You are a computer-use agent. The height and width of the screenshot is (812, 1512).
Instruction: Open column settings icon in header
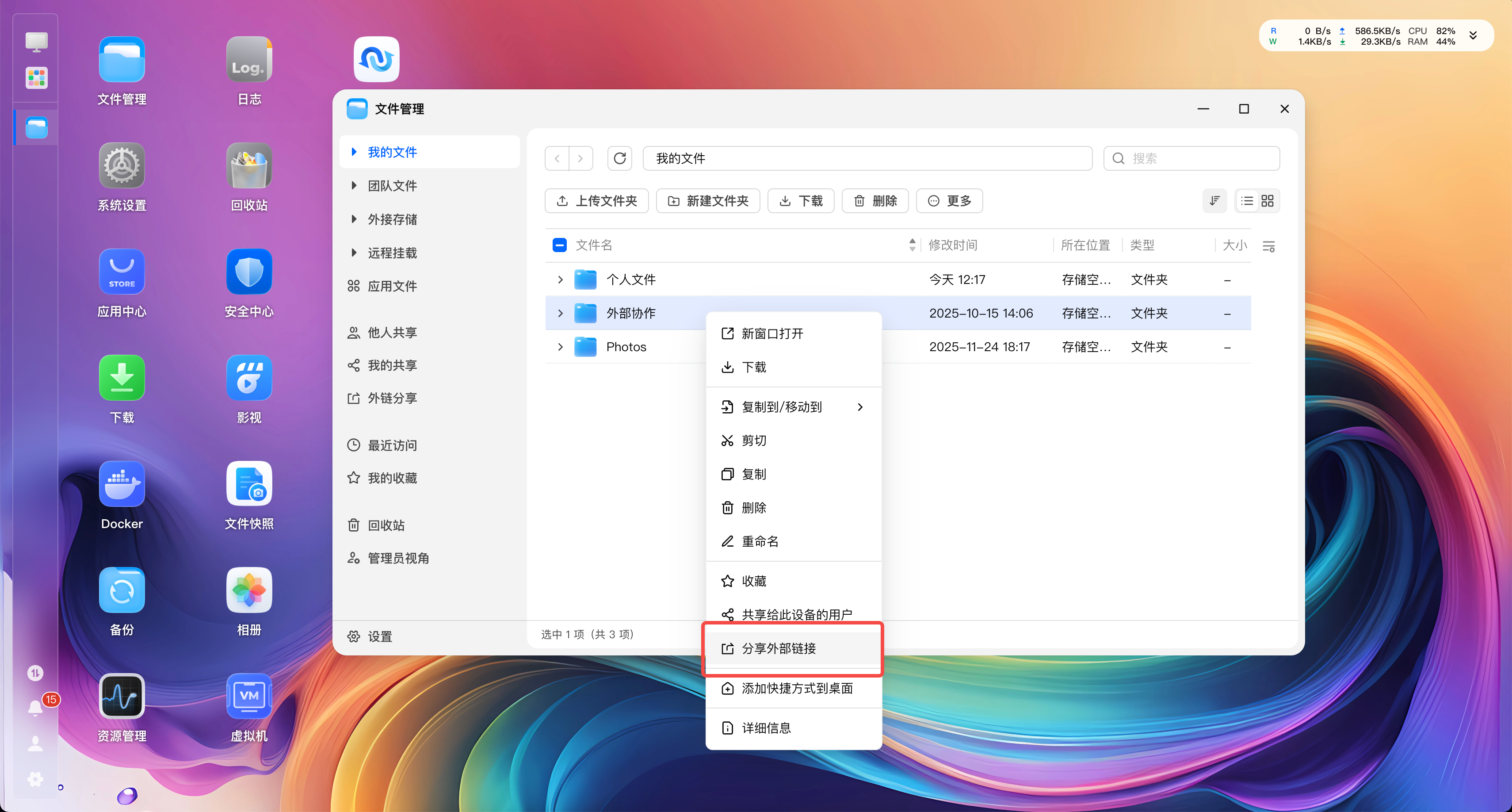click(x=1268, y=246)
